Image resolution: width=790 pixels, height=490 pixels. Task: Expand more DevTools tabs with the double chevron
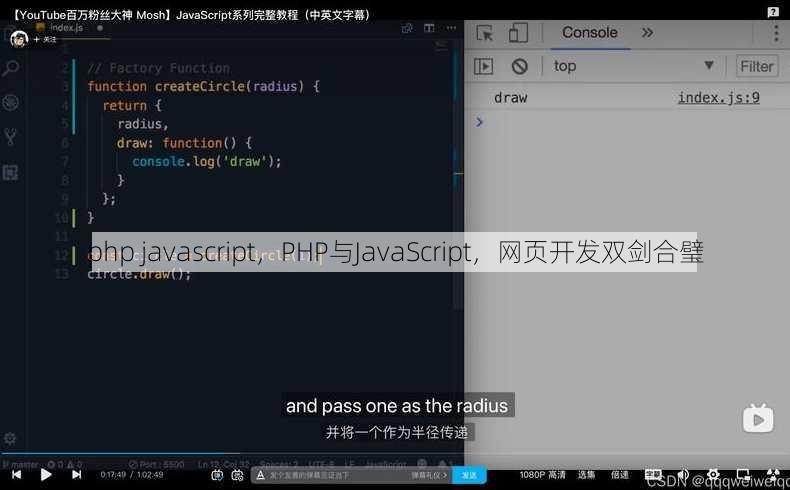pyautogui.click(x=647, y=33)
